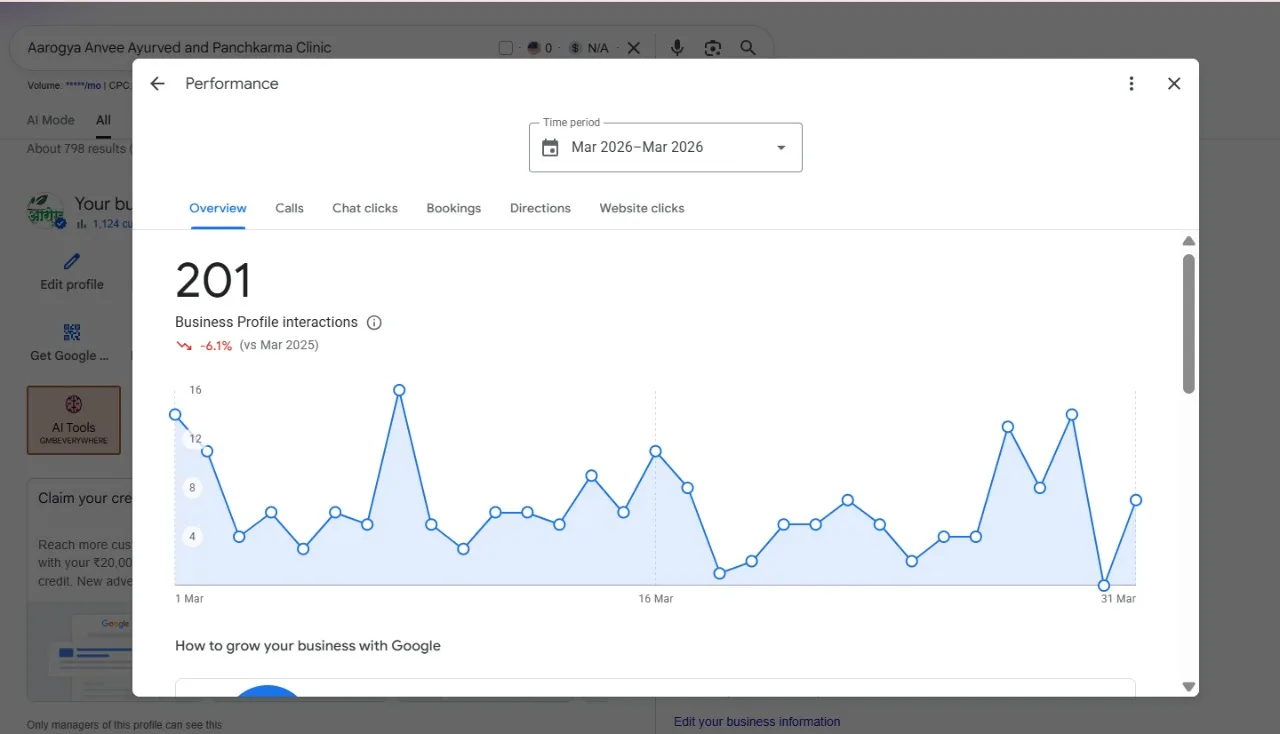Clear the search query with X
The width and height of the screenshot is (1280, 734).
pyautogui.click(x=633, y=48)
